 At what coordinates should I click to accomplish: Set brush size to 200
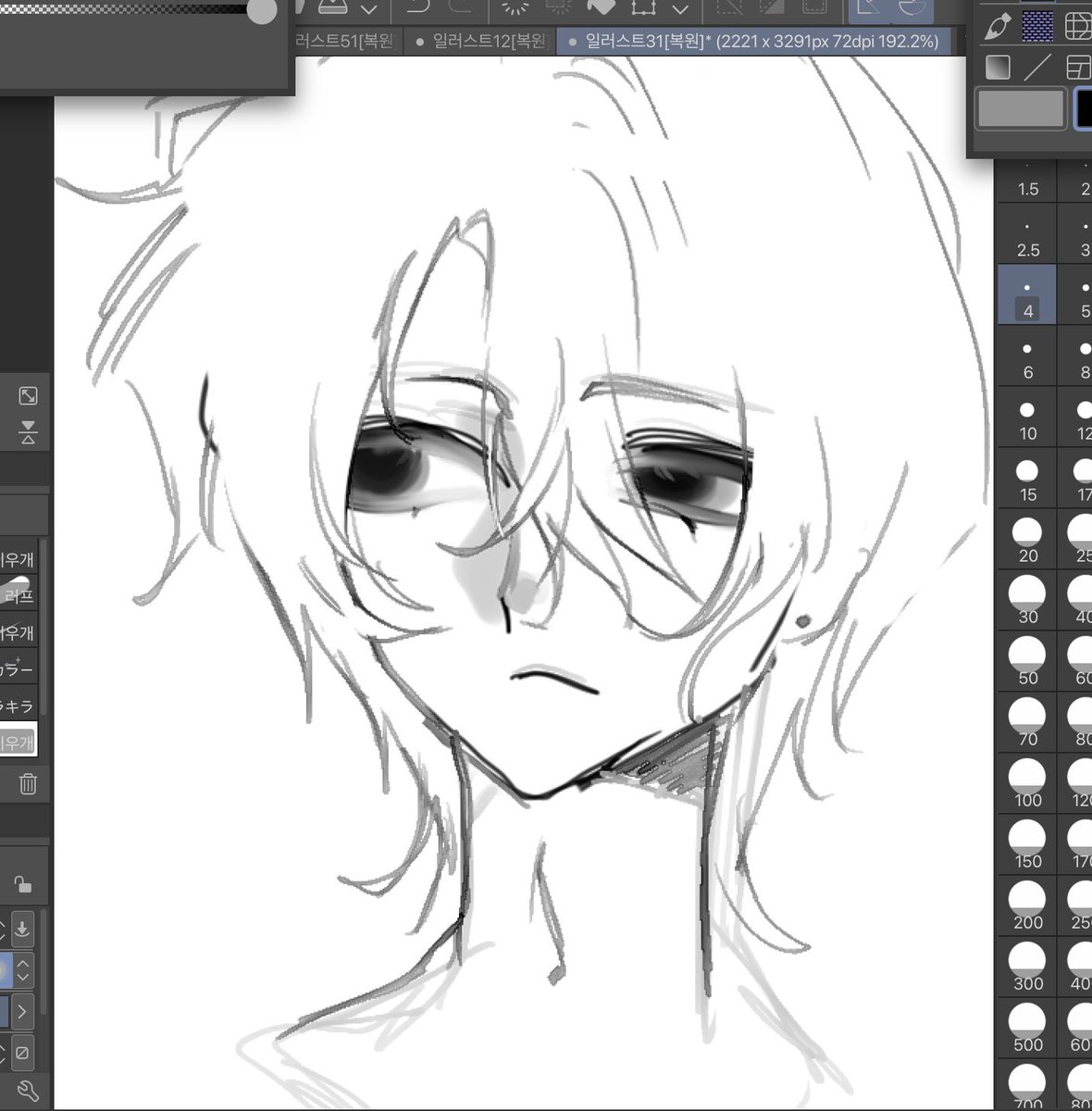(x=1027, y=907)
